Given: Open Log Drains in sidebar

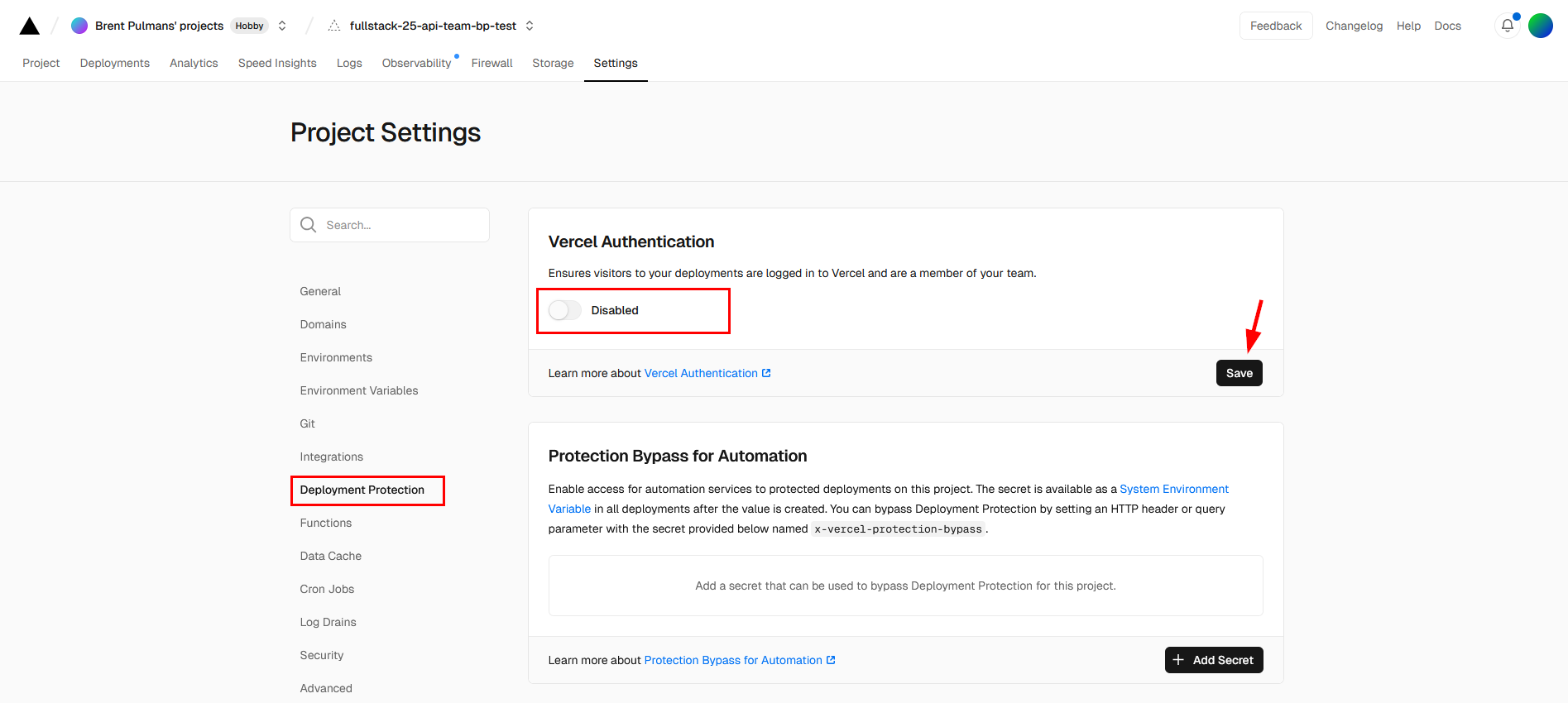Looking at the screenshot, I should point(328,622).
